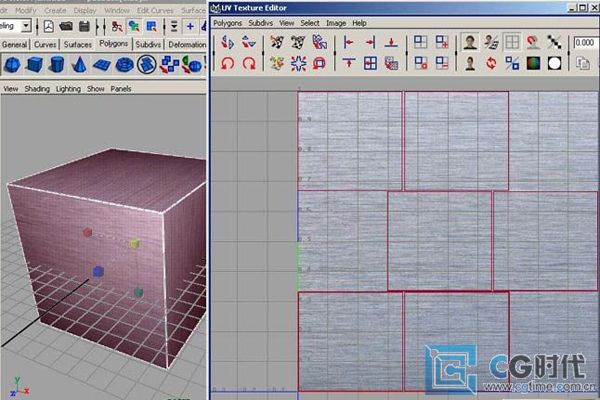
Task: Open Select menu in UV Texture Editor
Action: [x=310, y=23]
